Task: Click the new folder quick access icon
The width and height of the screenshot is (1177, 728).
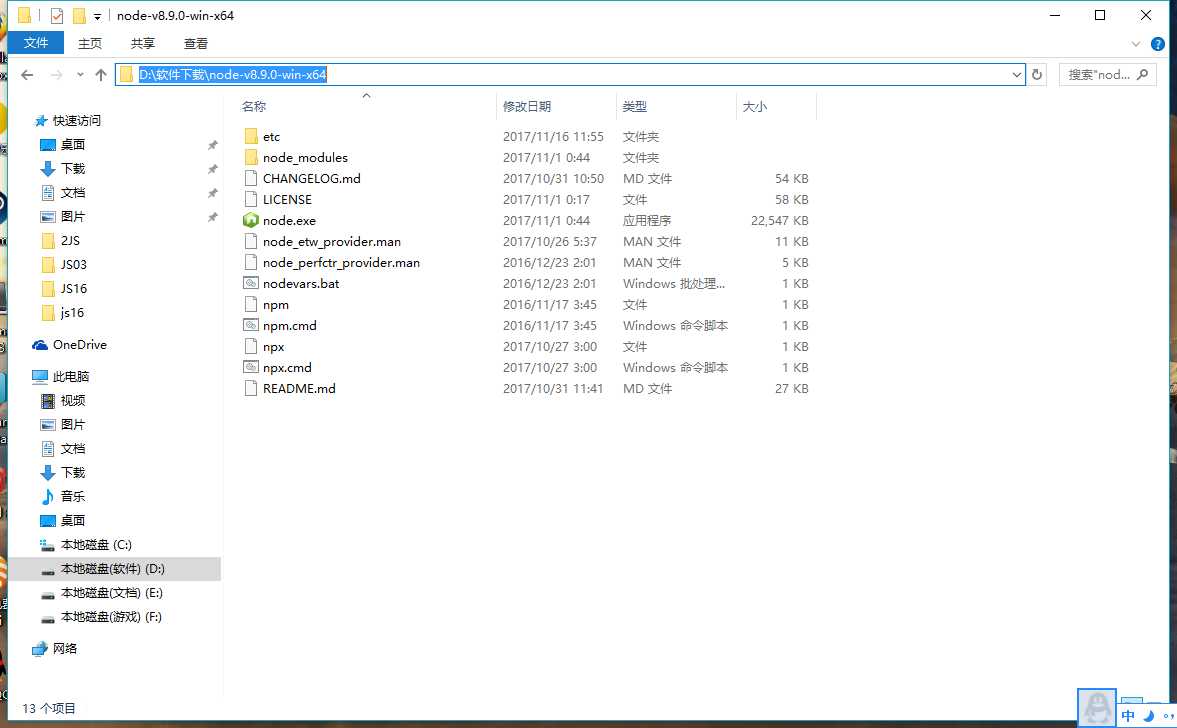Action: pyautogui.click(x=79, y=15)
